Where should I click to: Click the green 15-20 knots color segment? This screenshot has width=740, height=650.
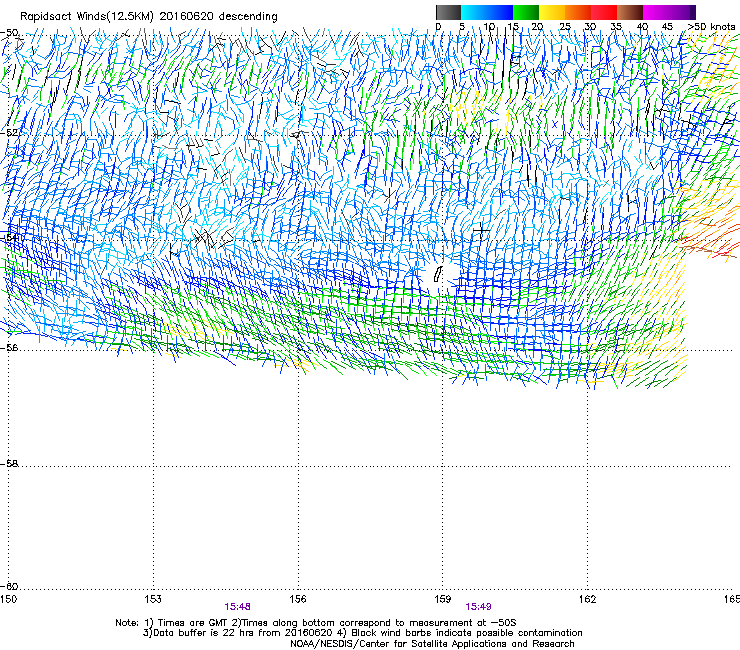[526, 12]
